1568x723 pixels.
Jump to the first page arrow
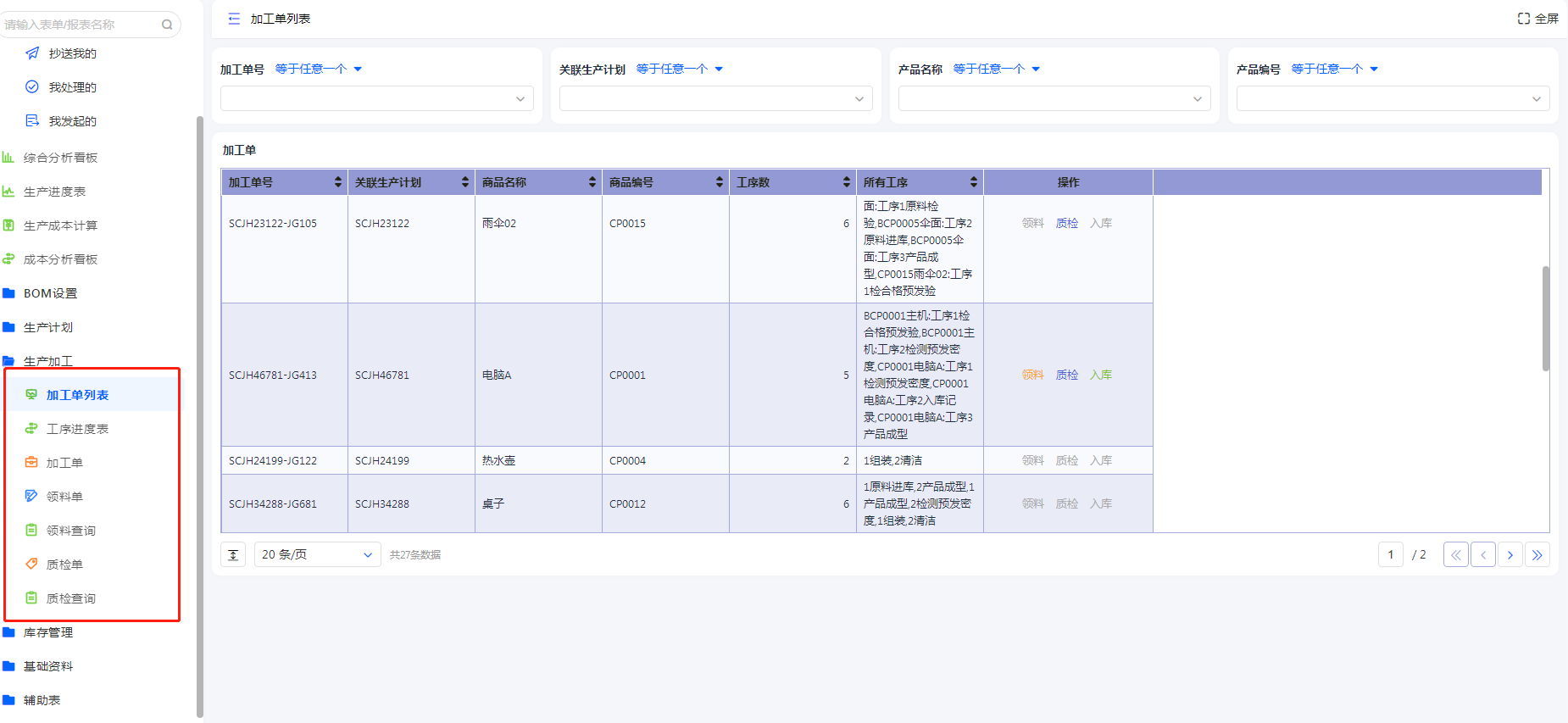1455,555
